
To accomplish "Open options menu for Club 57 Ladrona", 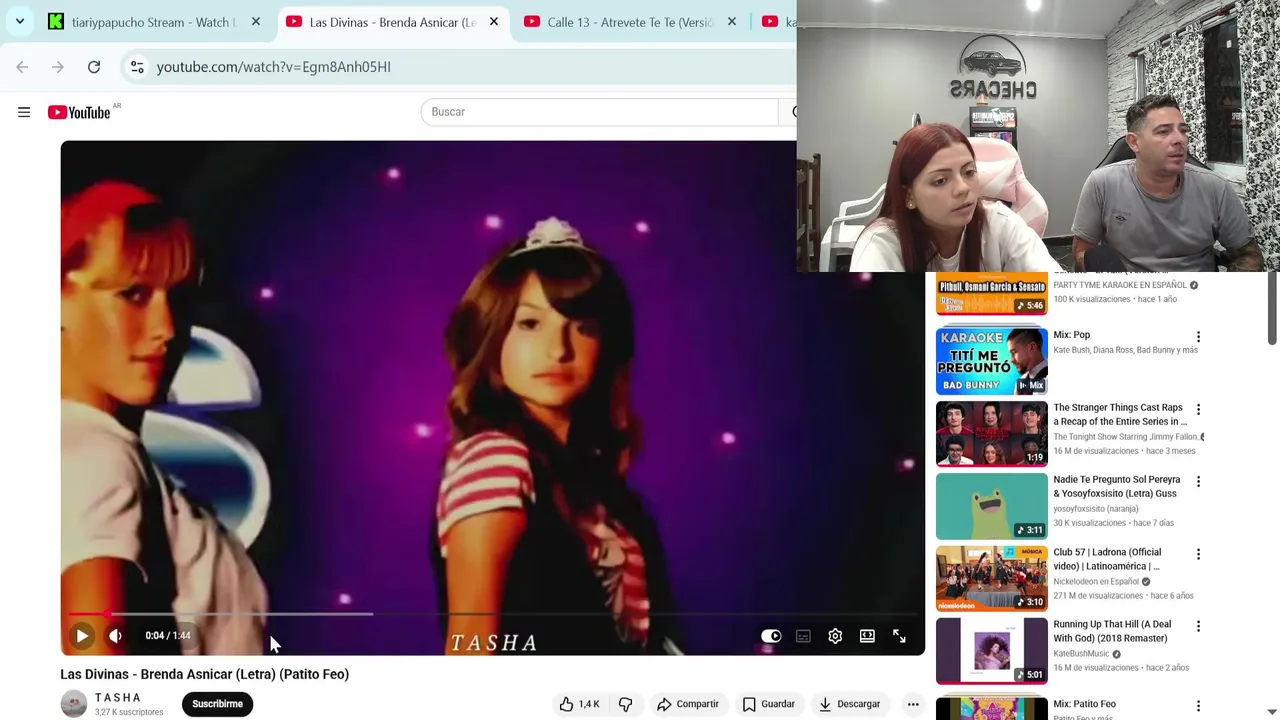I will tap(1198, 554).
